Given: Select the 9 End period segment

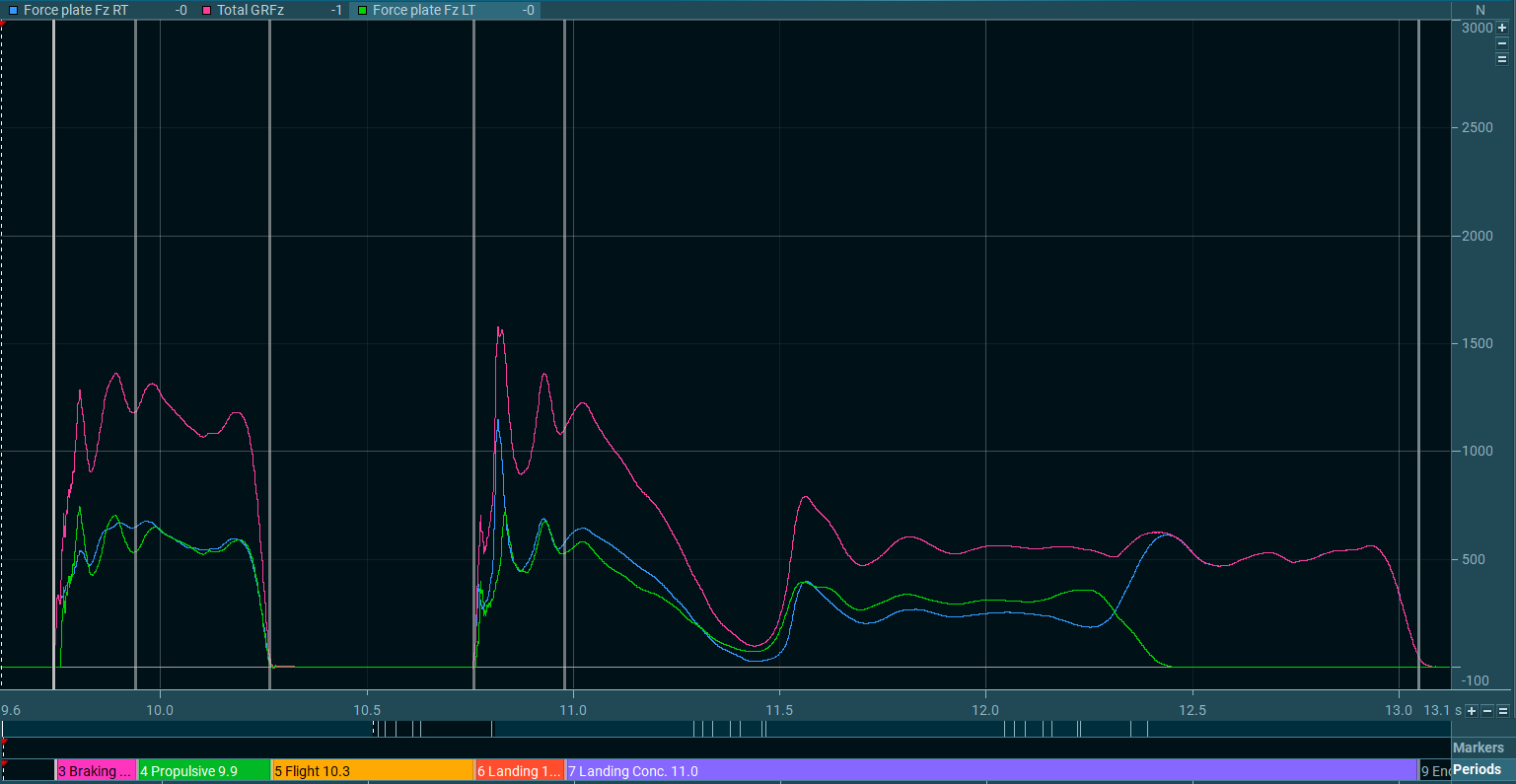Looking at the screenshot, I should (1434, 771).
